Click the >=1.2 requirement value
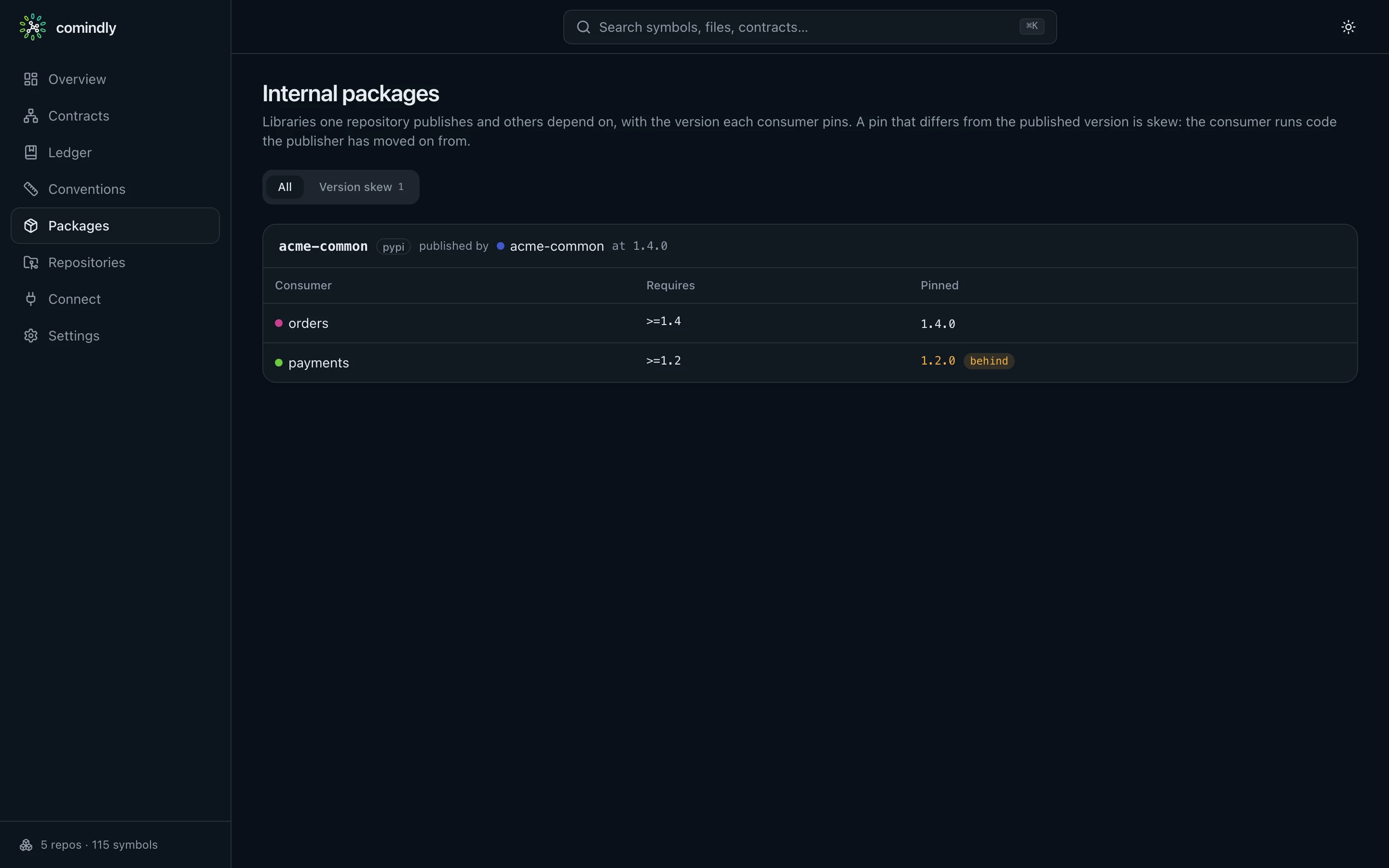Screen dimensions: 1389x868 coord(664,361)
